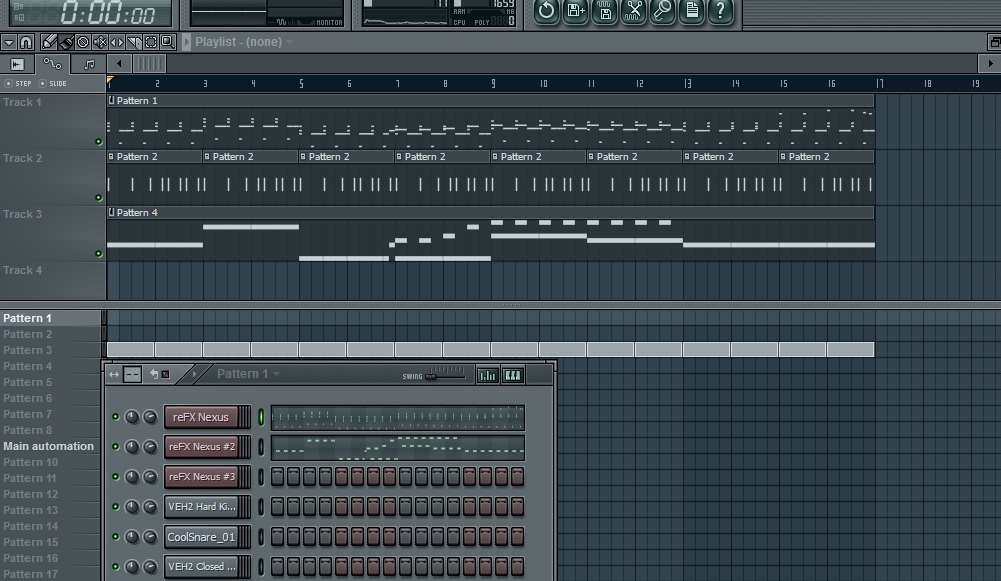Click the Save new version floppy-plus icon

575,10
